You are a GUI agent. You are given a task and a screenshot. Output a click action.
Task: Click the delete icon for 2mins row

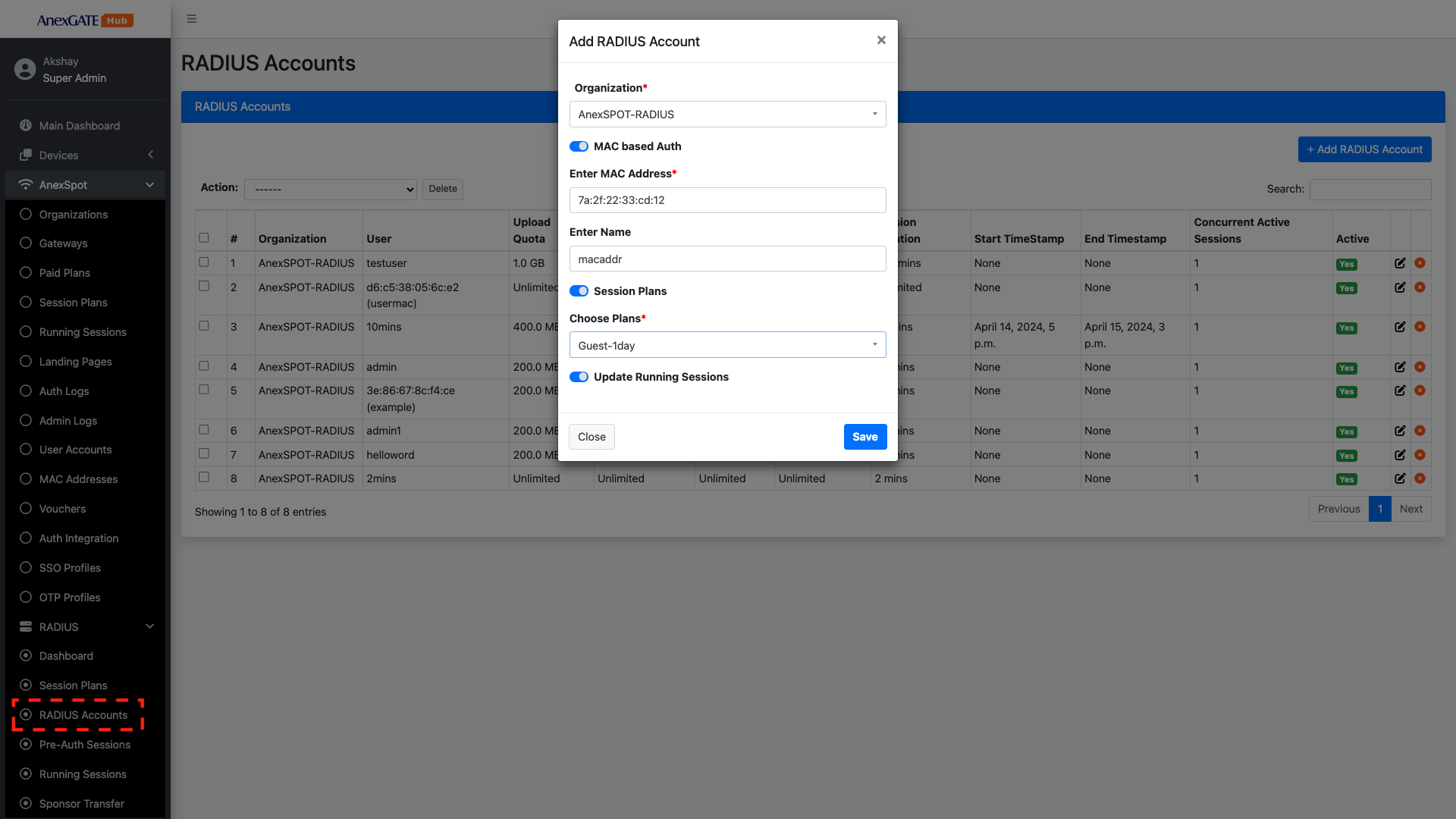coord(1420,479)
